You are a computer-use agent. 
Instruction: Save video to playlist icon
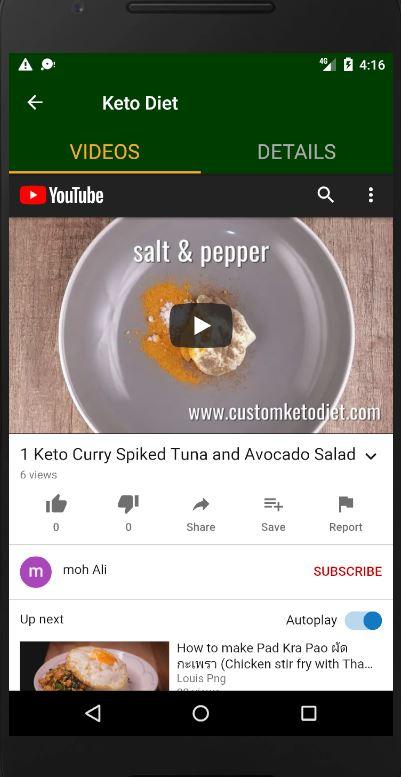pyautogui.click(x=273, y=504)
